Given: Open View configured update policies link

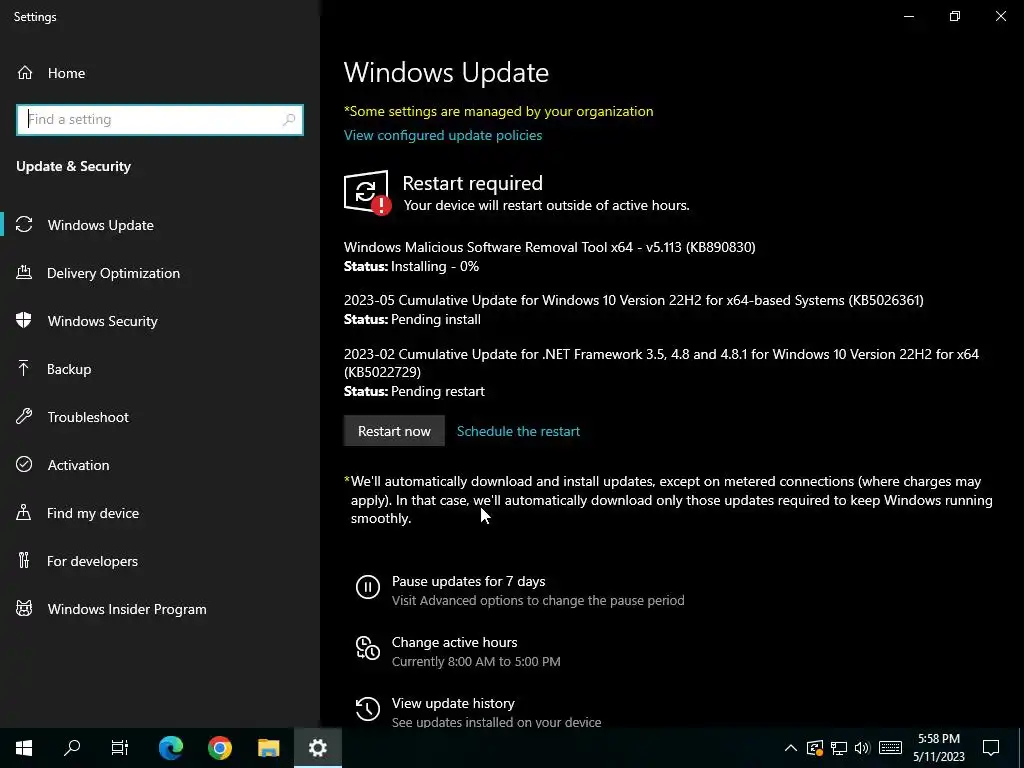Looking at the screenshot, I should click(x=443, y=135).
